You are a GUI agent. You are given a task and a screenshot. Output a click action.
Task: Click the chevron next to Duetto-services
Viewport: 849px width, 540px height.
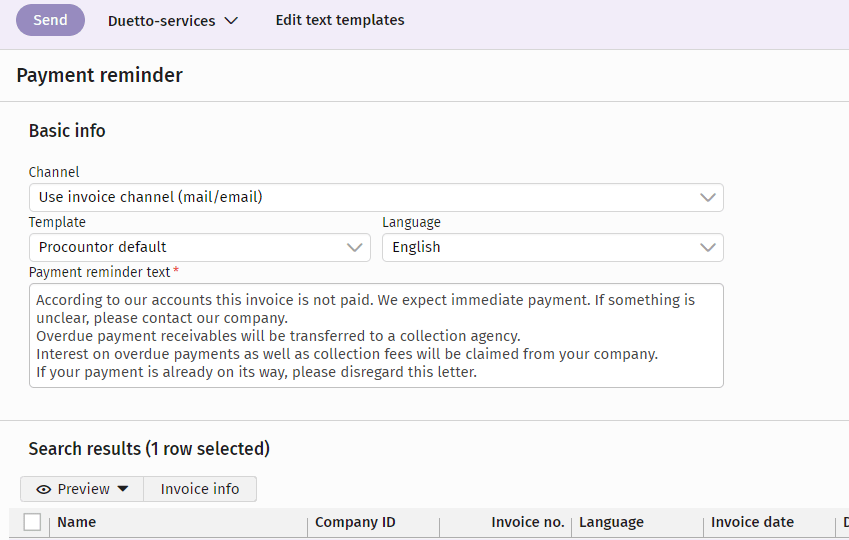[x=231, y=21]
